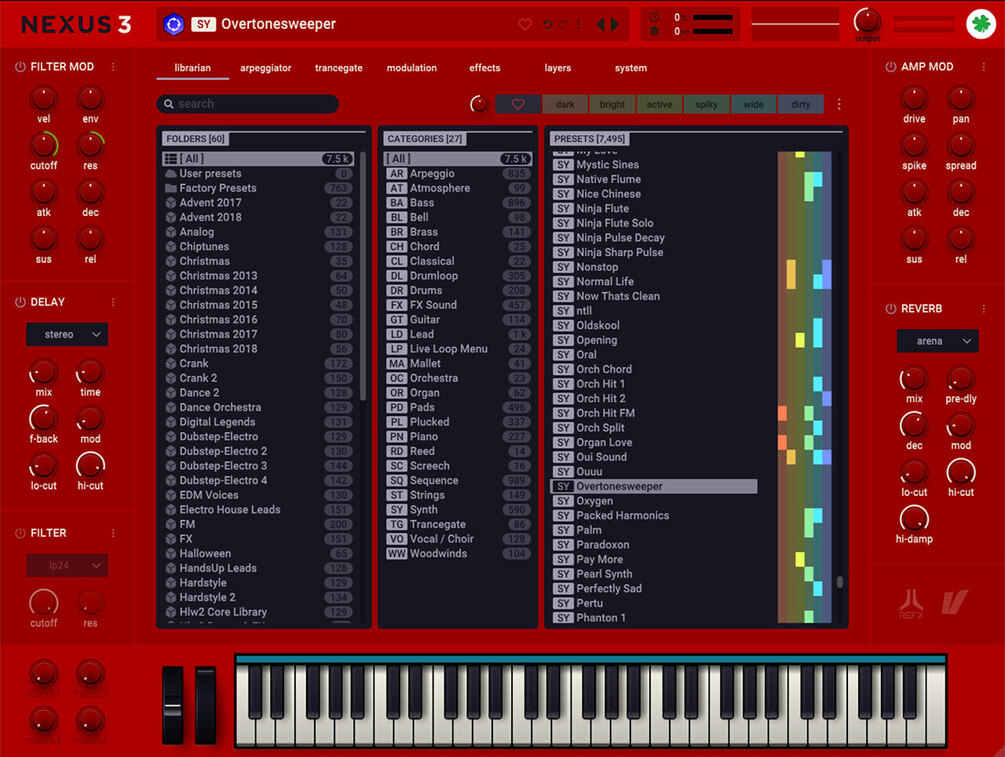Switch to the arpeggiator tab
This screenshot has width=1005, height=757.
click(x=265, y=68)
